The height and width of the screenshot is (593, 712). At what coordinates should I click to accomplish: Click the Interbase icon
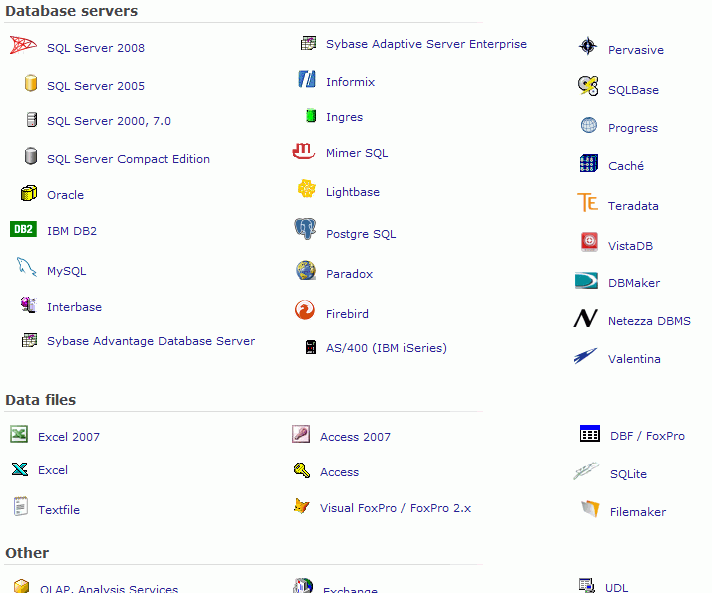click(x=29, y=305)
